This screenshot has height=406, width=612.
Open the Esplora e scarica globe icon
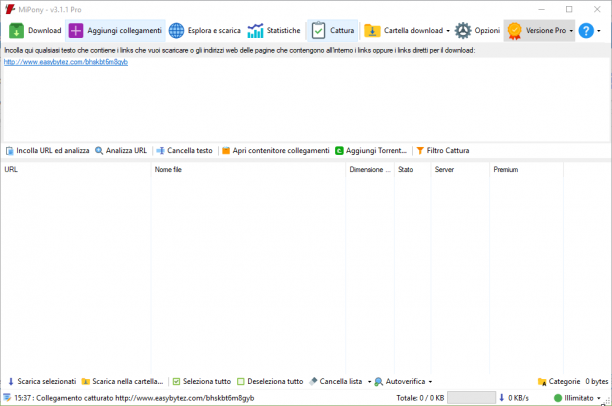(176, 30)
